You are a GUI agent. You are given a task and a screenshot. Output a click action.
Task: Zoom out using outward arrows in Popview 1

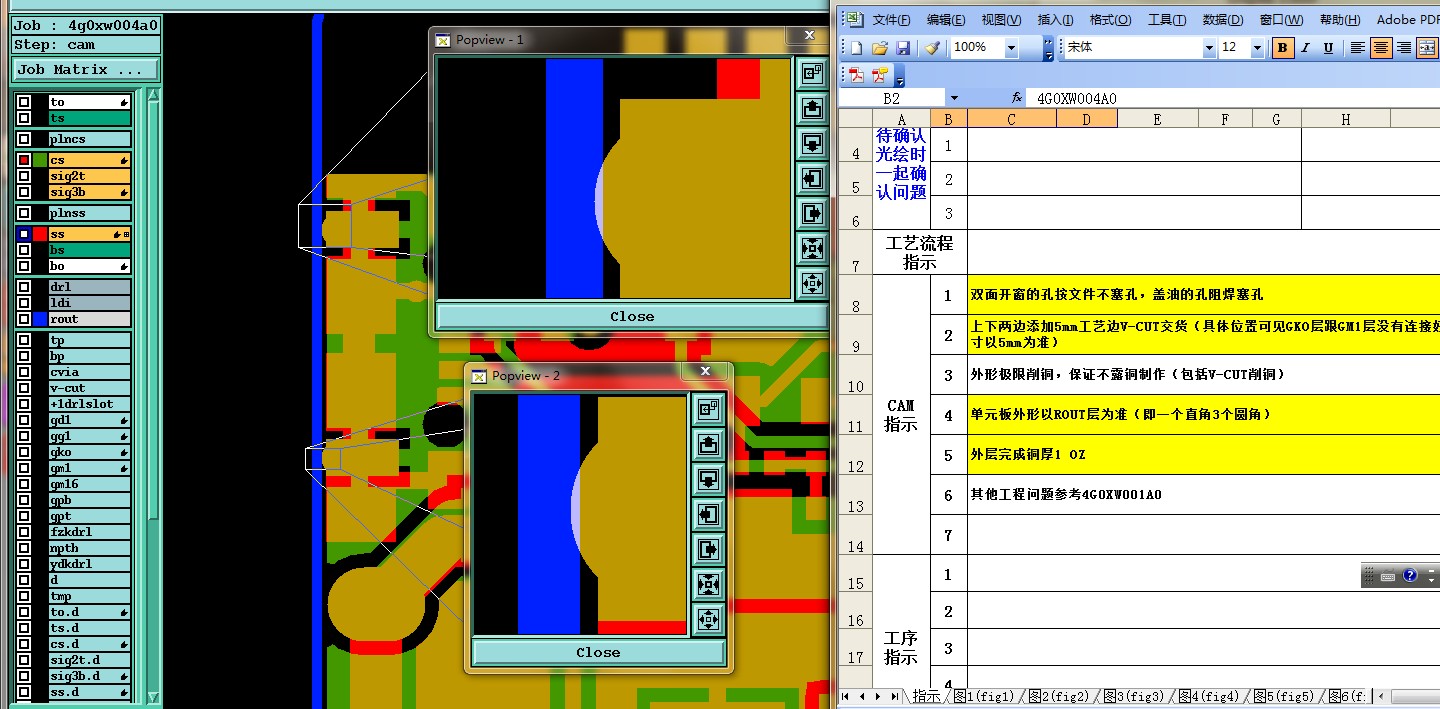pos(812,283)
